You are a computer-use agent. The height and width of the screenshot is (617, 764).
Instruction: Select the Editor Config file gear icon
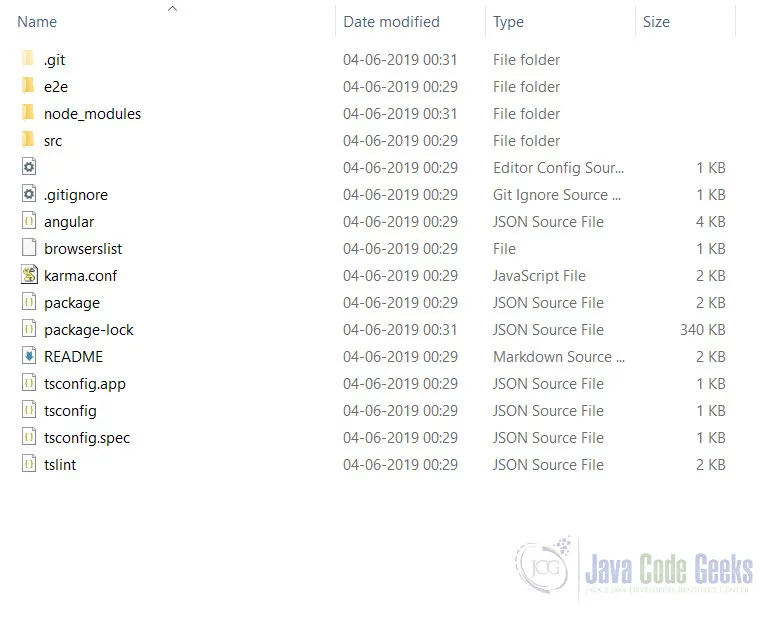point(29,167)
